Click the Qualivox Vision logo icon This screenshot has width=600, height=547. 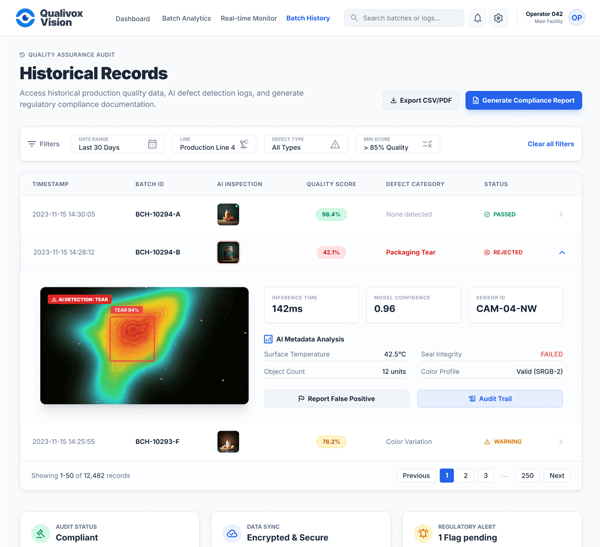[25, 18]
